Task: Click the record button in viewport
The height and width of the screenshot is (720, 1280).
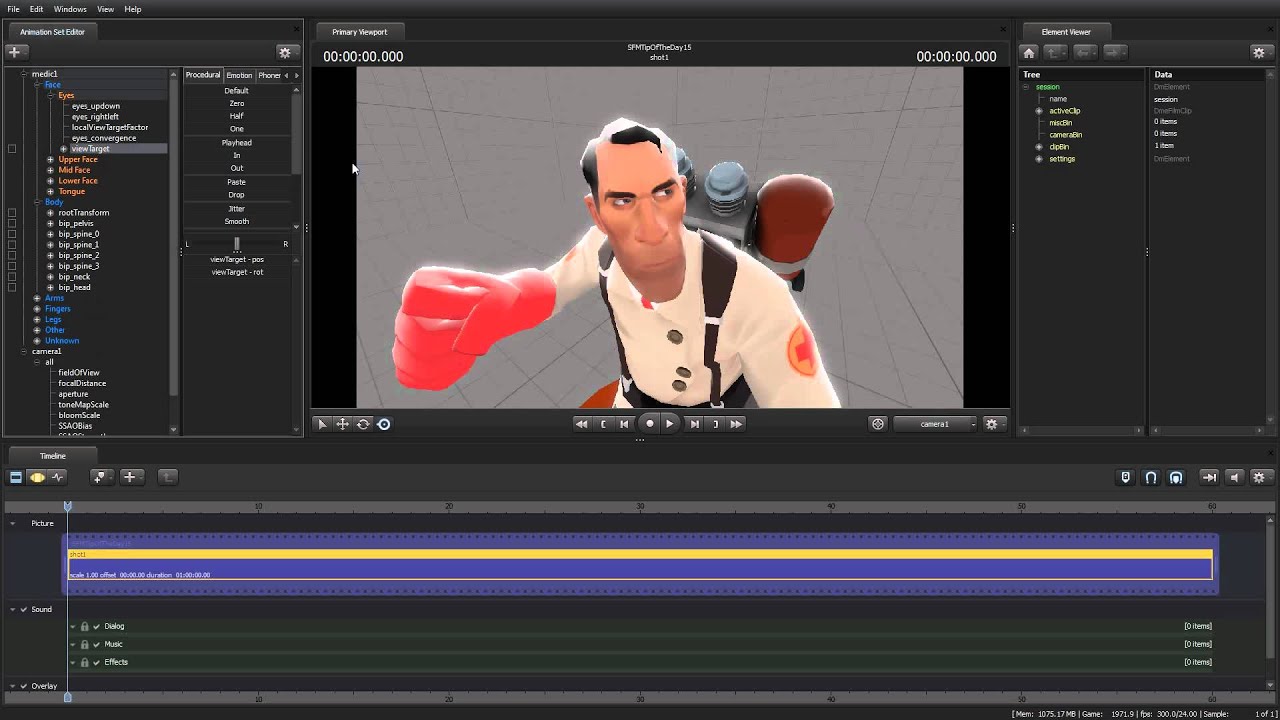Action: coord(649,424)
